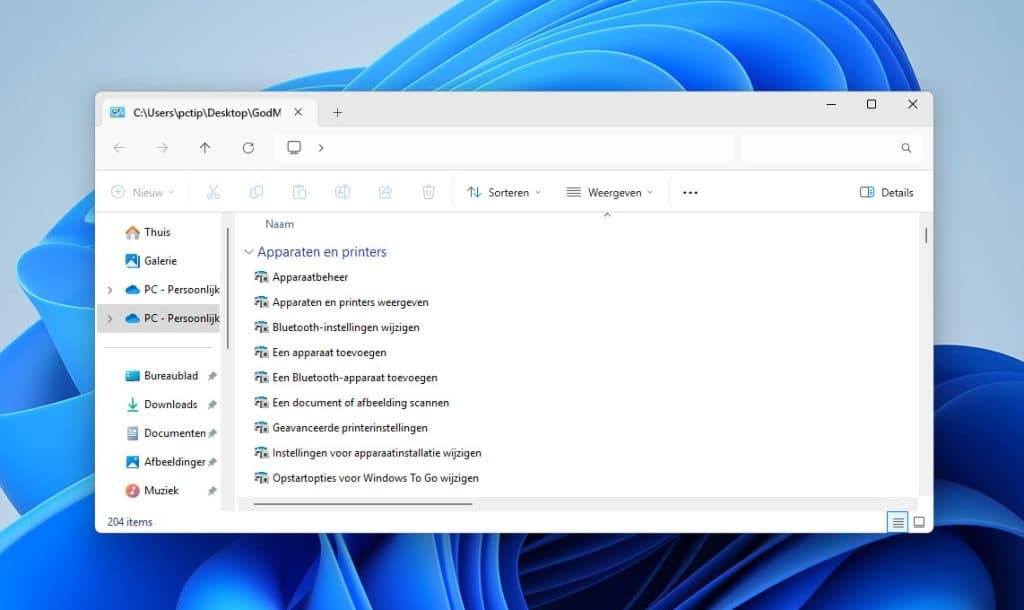The height and width of the screenshot is (610, 1024).
Task: Open Thuis in navigation pane
Action: click(157, 233)
